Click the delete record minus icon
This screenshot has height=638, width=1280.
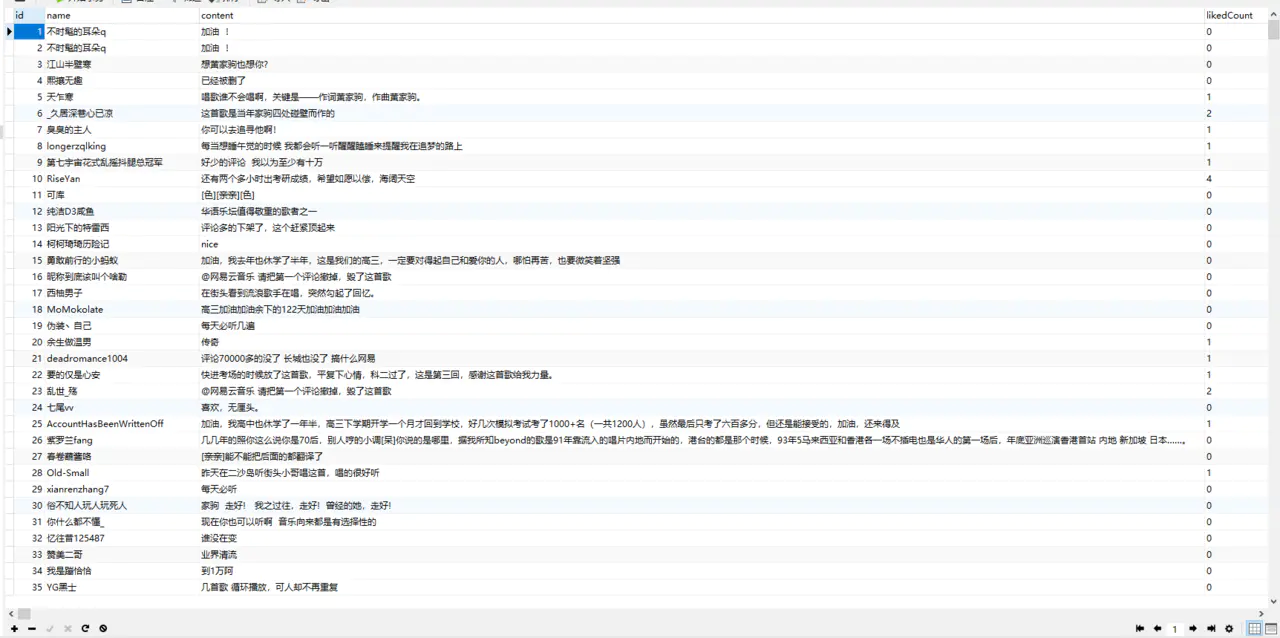[32, 629]
